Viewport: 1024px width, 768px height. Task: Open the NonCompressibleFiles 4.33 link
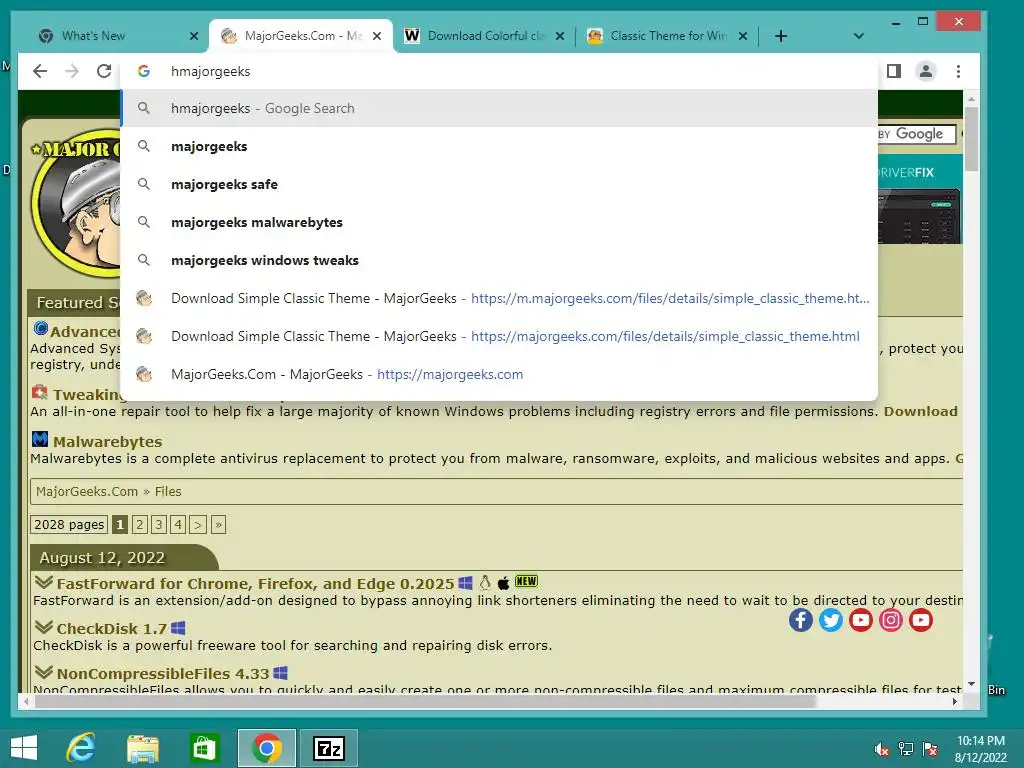[x=163, y=674]
